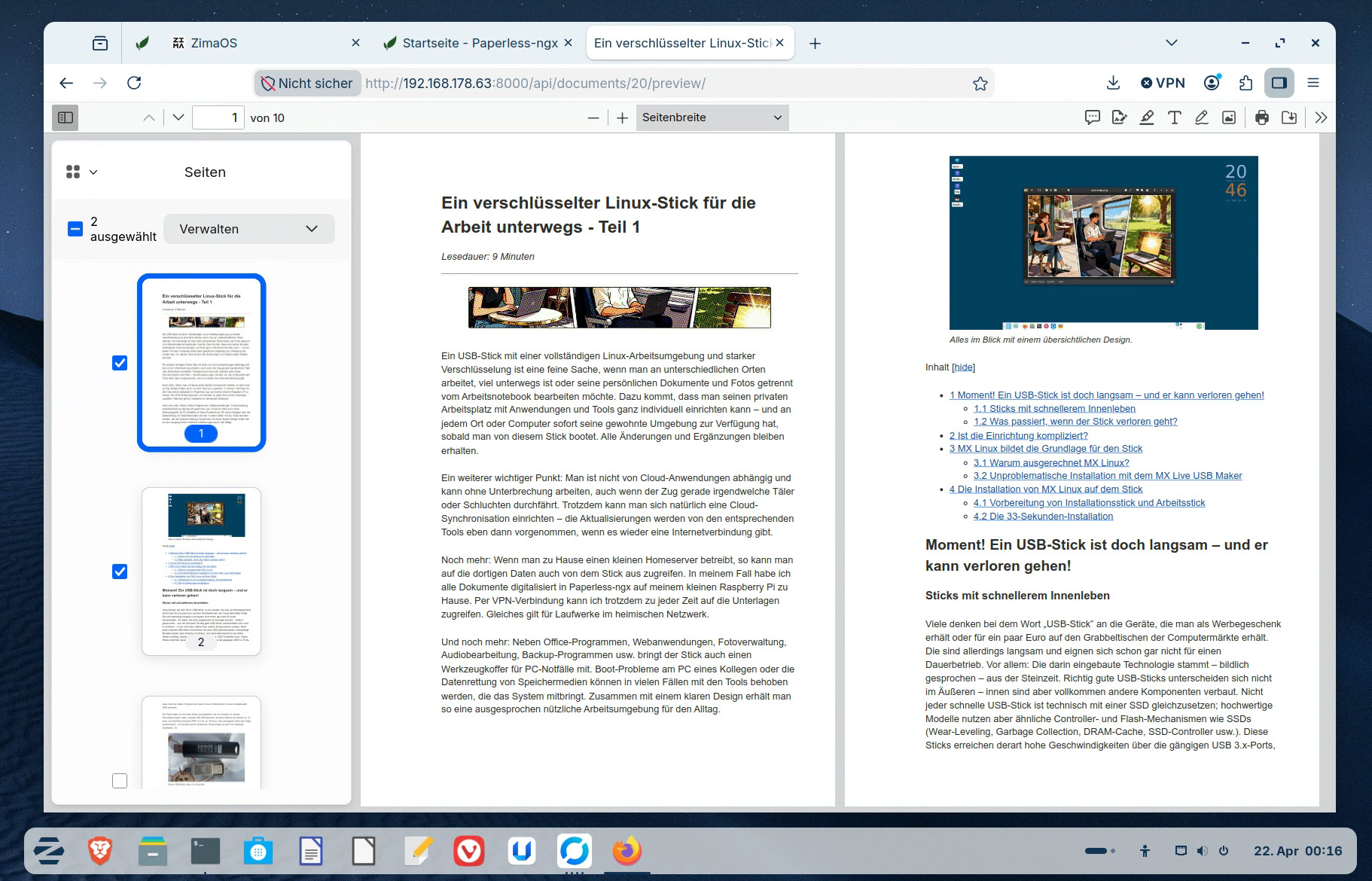Click the print document icon
This screenshot has height=881, width=1372.
tap(1262, 117)
